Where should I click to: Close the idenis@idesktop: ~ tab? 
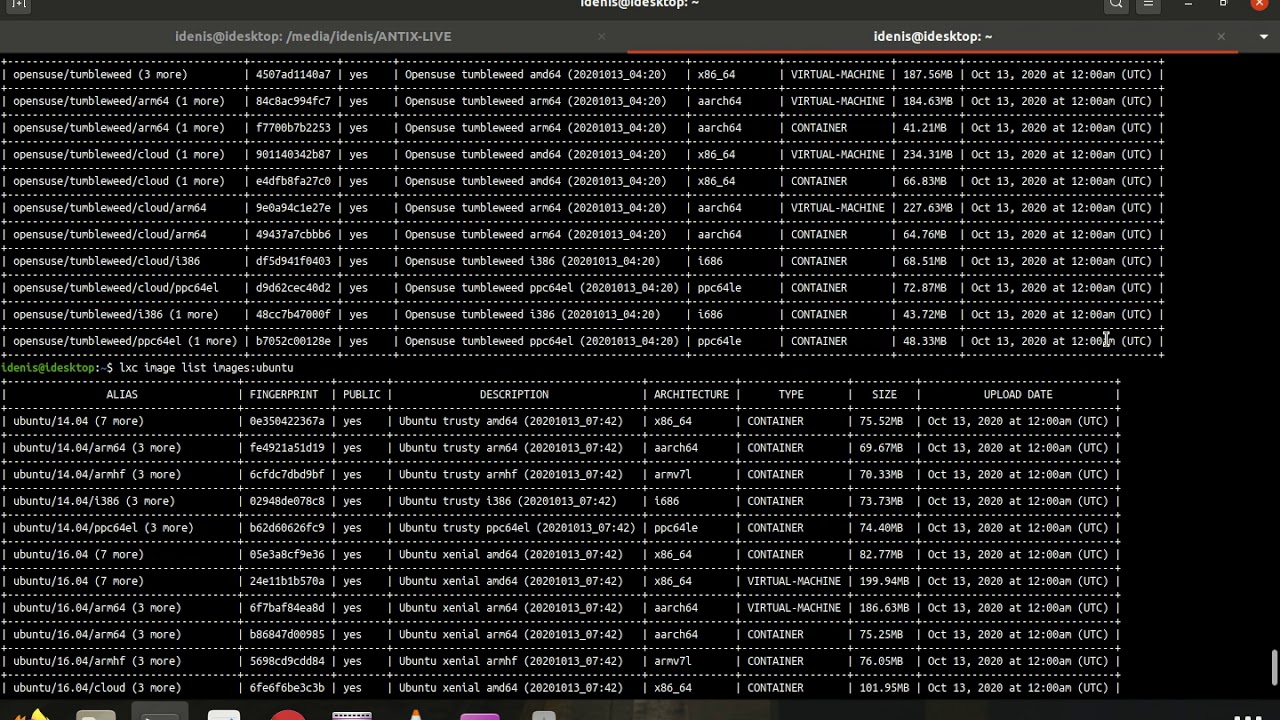pyautogui.click(x=1221, y=36)
